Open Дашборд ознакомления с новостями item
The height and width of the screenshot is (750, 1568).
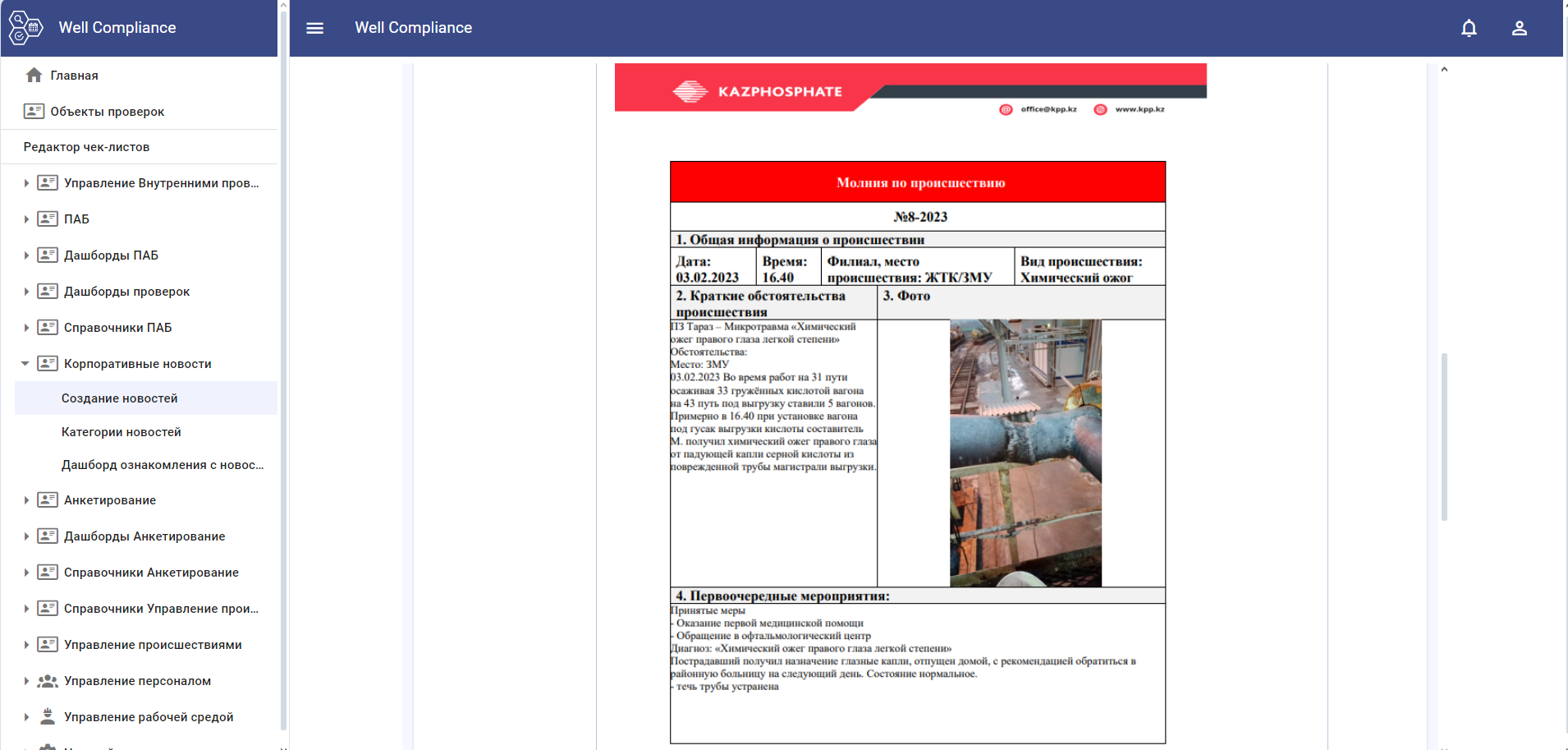click(x=163, y=465)
